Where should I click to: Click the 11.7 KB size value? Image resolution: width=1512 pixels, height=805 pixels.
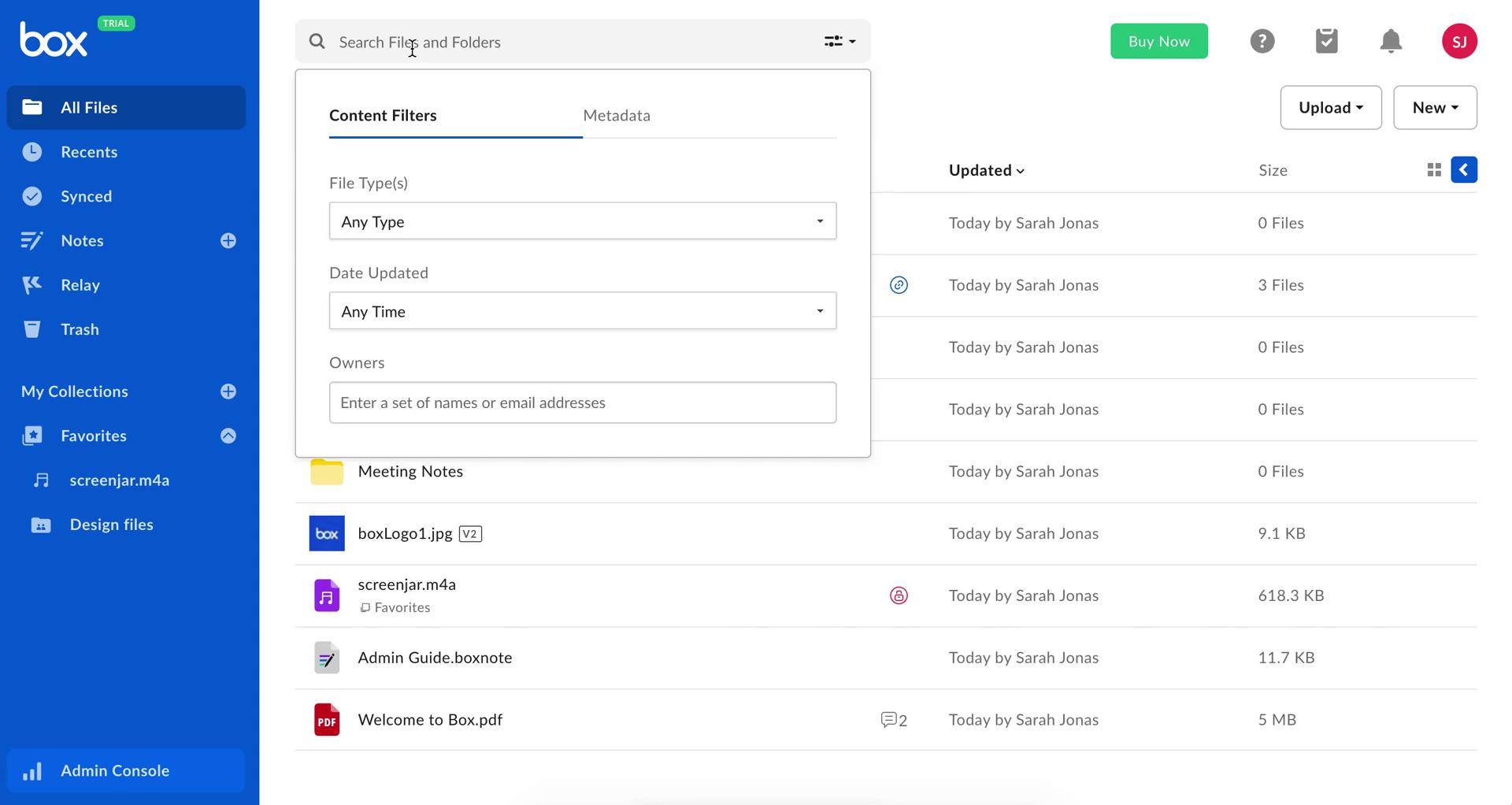pyautogui.click(x=1286, y=658)
